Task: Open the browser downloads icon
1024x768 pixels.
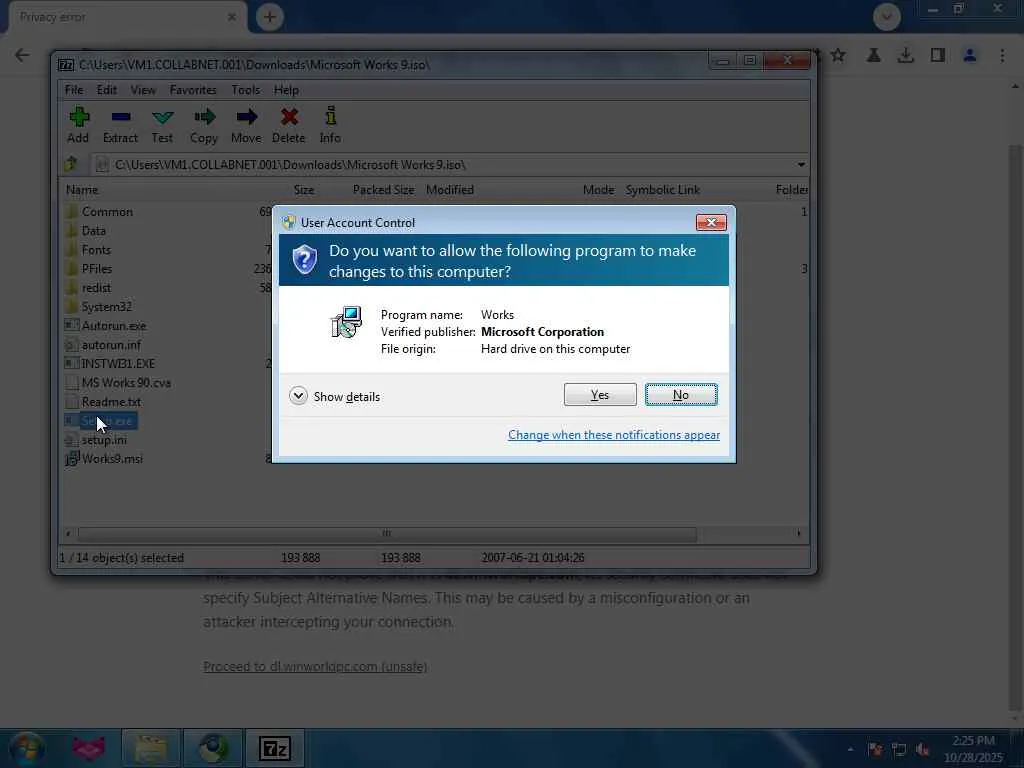Action: [905, 56]
